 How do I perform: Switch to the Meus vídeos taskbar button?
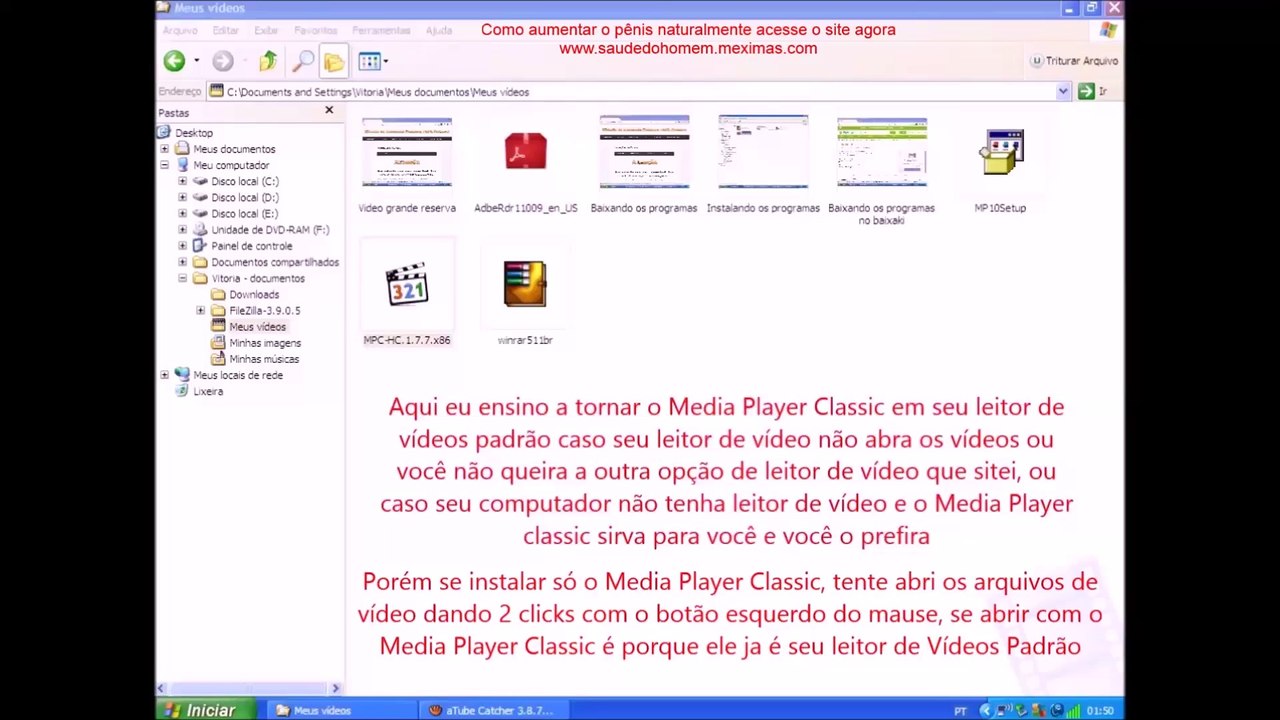(x=343, y=710)
